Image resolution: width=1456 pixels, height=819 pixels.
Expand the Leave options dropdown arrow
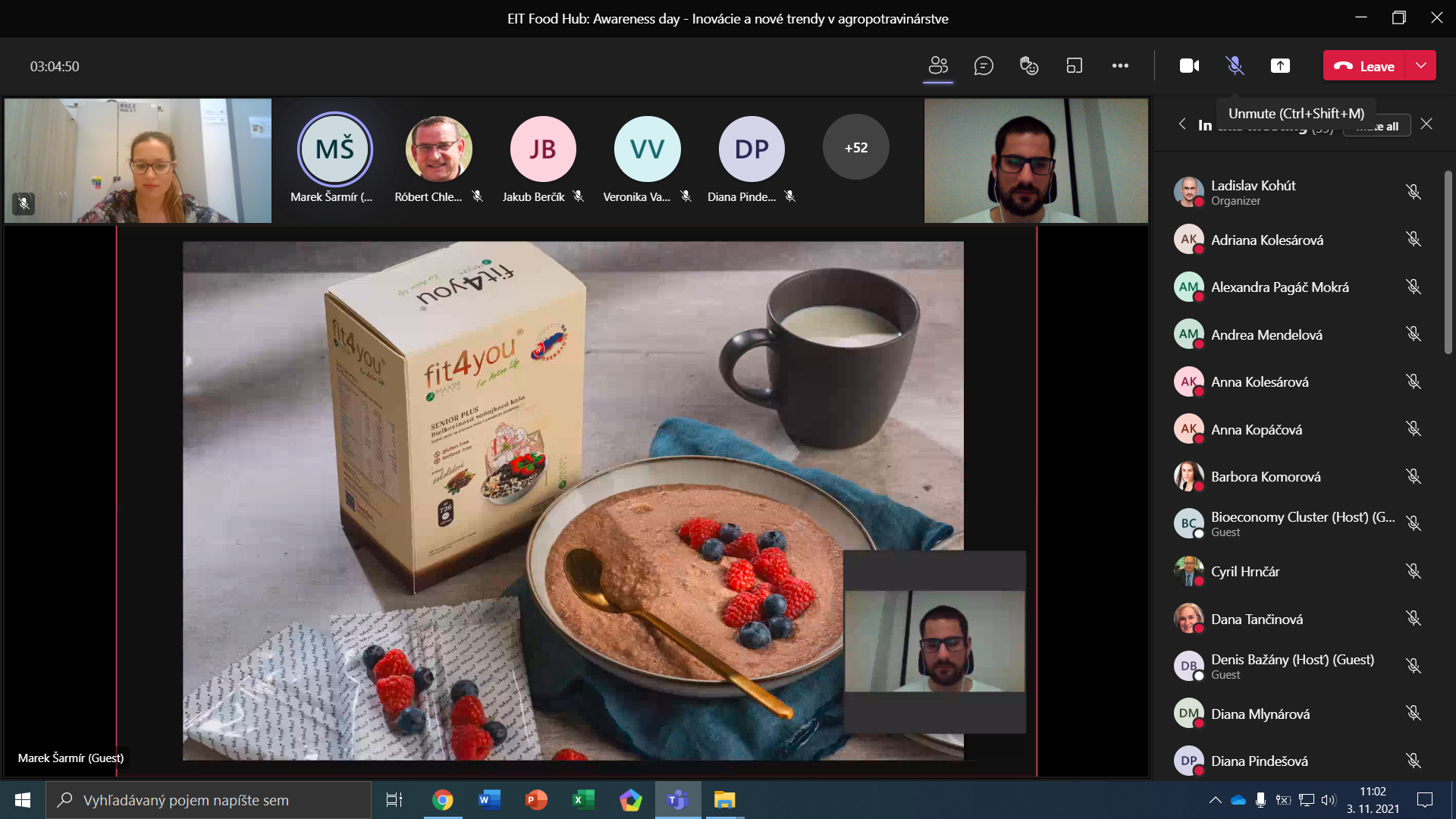click(x=1421, y=66)
